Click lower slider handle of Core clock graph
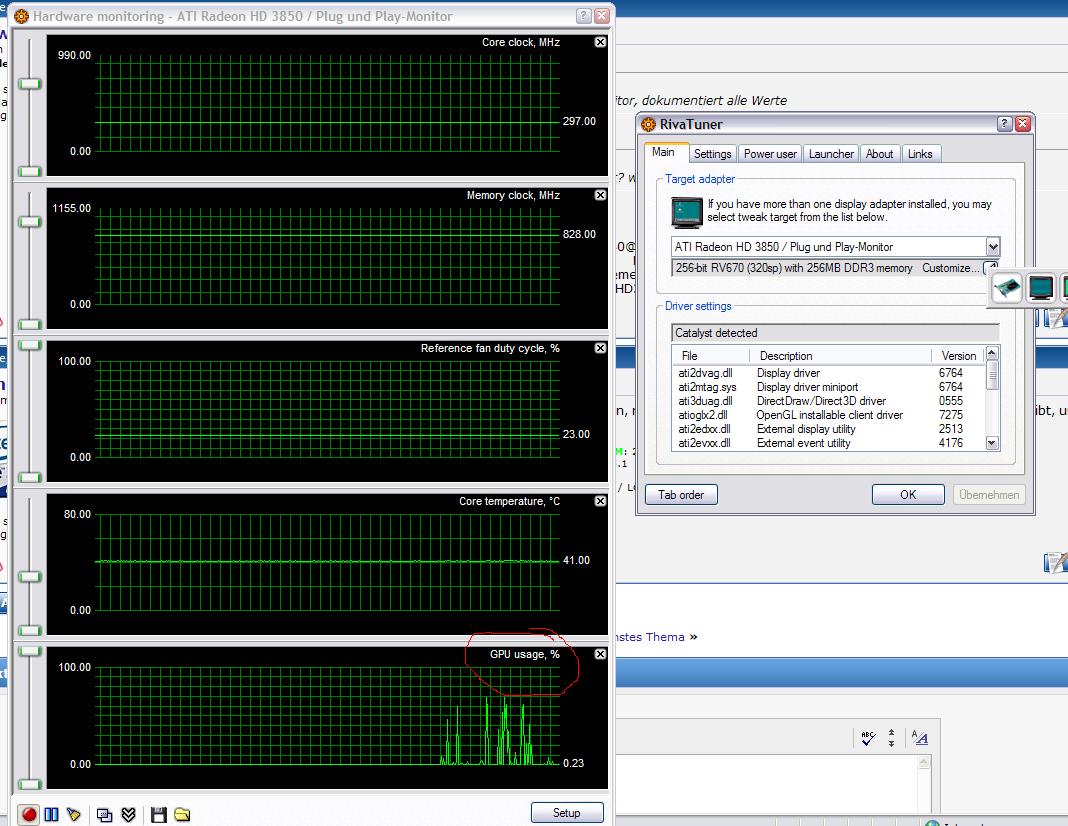Image resolution: width=1068 pixels, height=826 pixels. pyautogui.click(x=29, y=171)
